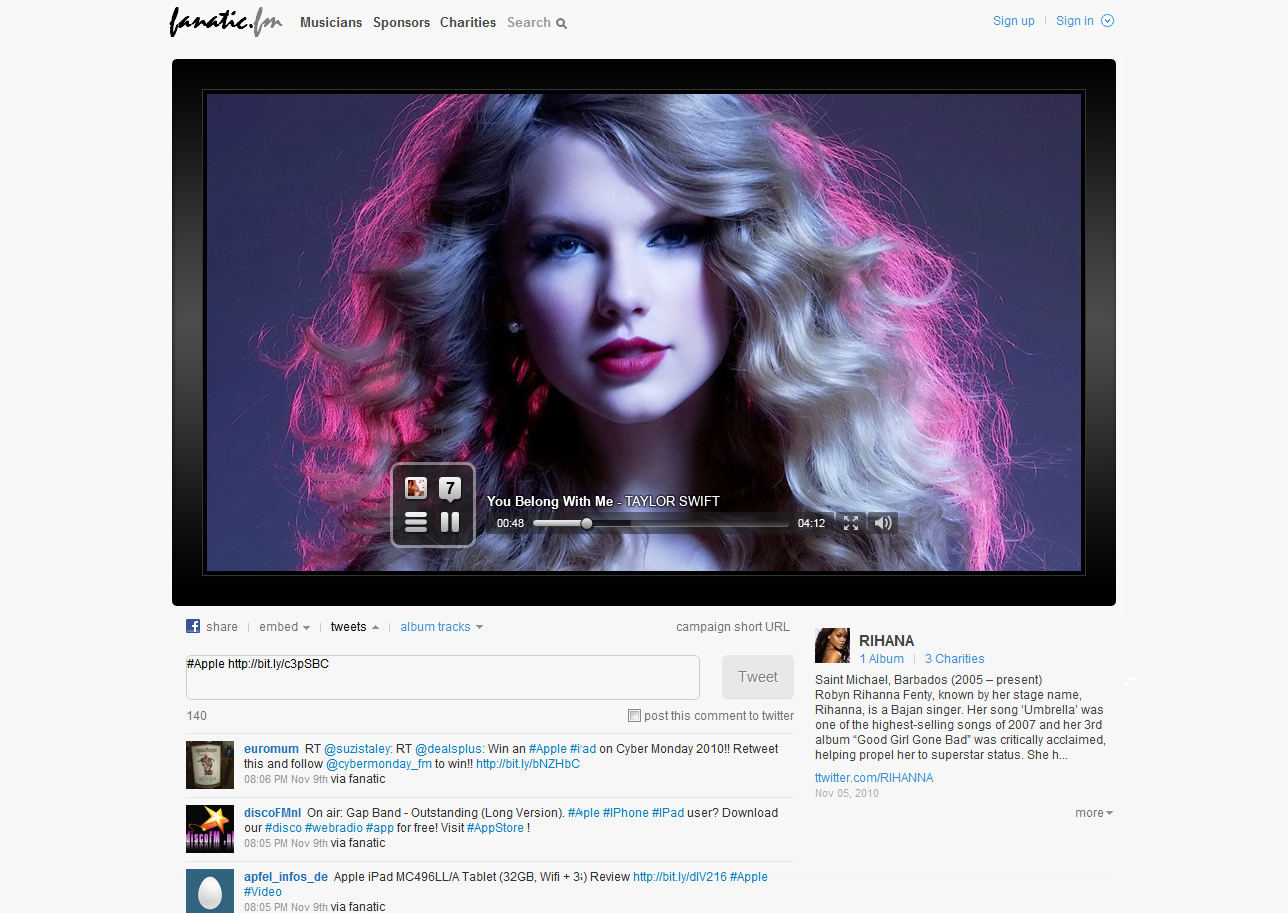Image resolution: width=1288 pixels, height=913 pixels.
Task: Click the RIHANA artist name heading
Action: coord(887,641)
